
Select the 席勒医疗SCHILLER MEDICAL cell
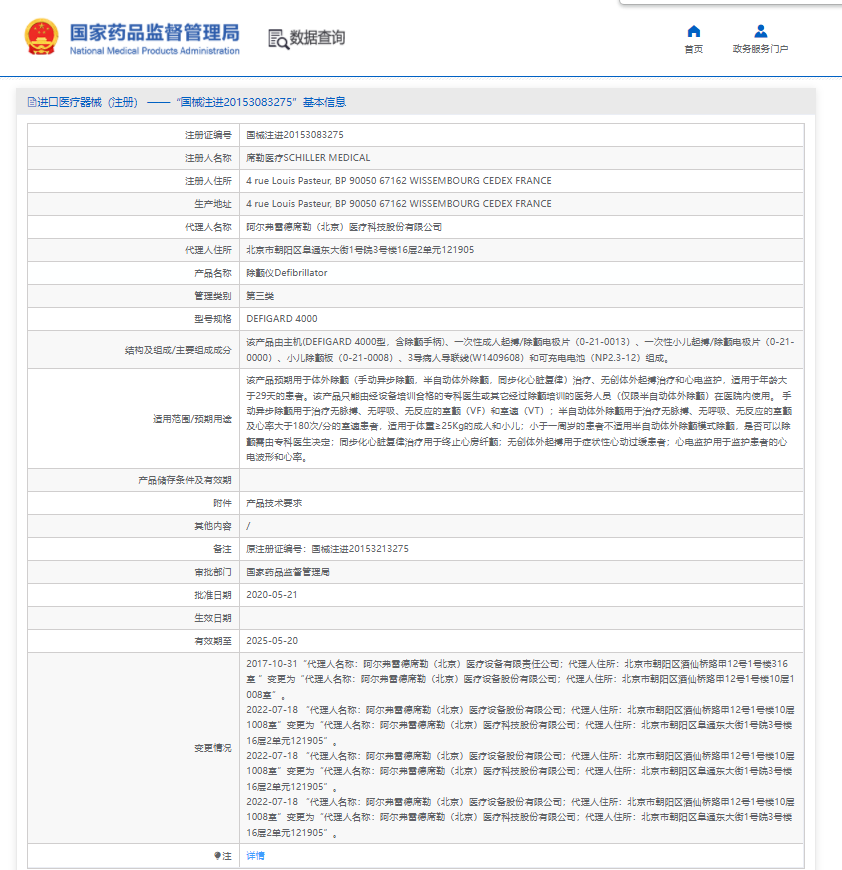coord(308,158)
